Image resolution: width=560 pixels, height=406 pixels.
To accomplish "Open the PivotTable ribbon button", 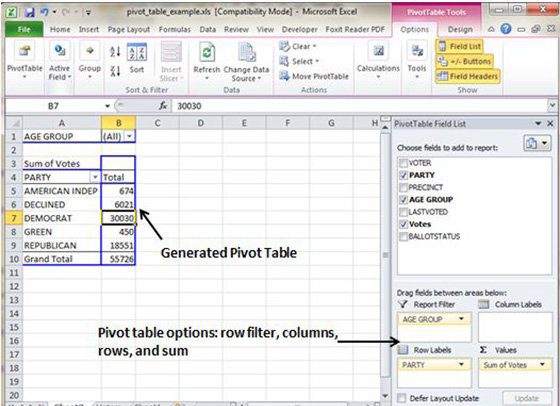I will (x=24, y=61).
